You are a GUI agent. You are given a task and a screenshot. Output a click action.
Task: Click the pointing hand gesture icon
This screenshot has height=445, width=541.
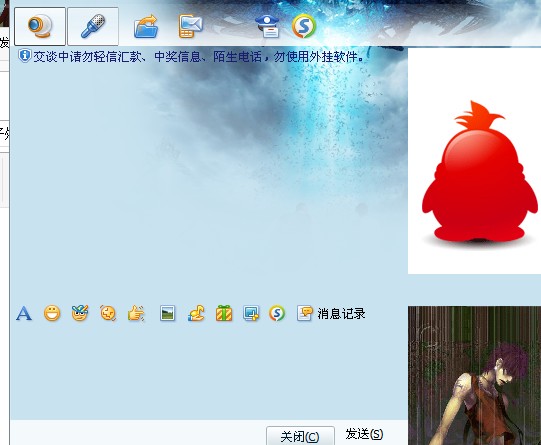[x=136, y=313]
